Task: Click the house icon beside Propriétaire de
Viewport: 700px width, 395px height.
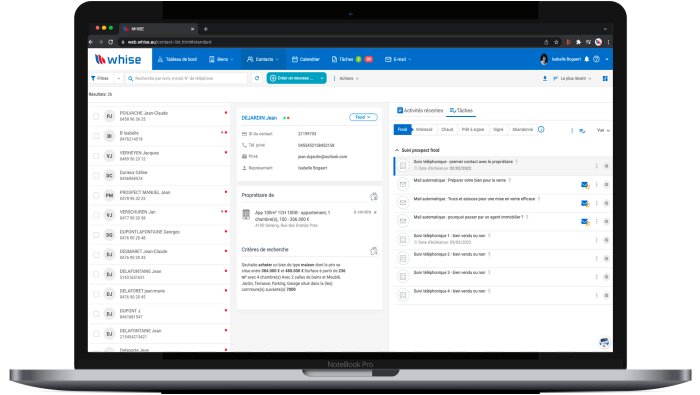Action: pos(374,196)
